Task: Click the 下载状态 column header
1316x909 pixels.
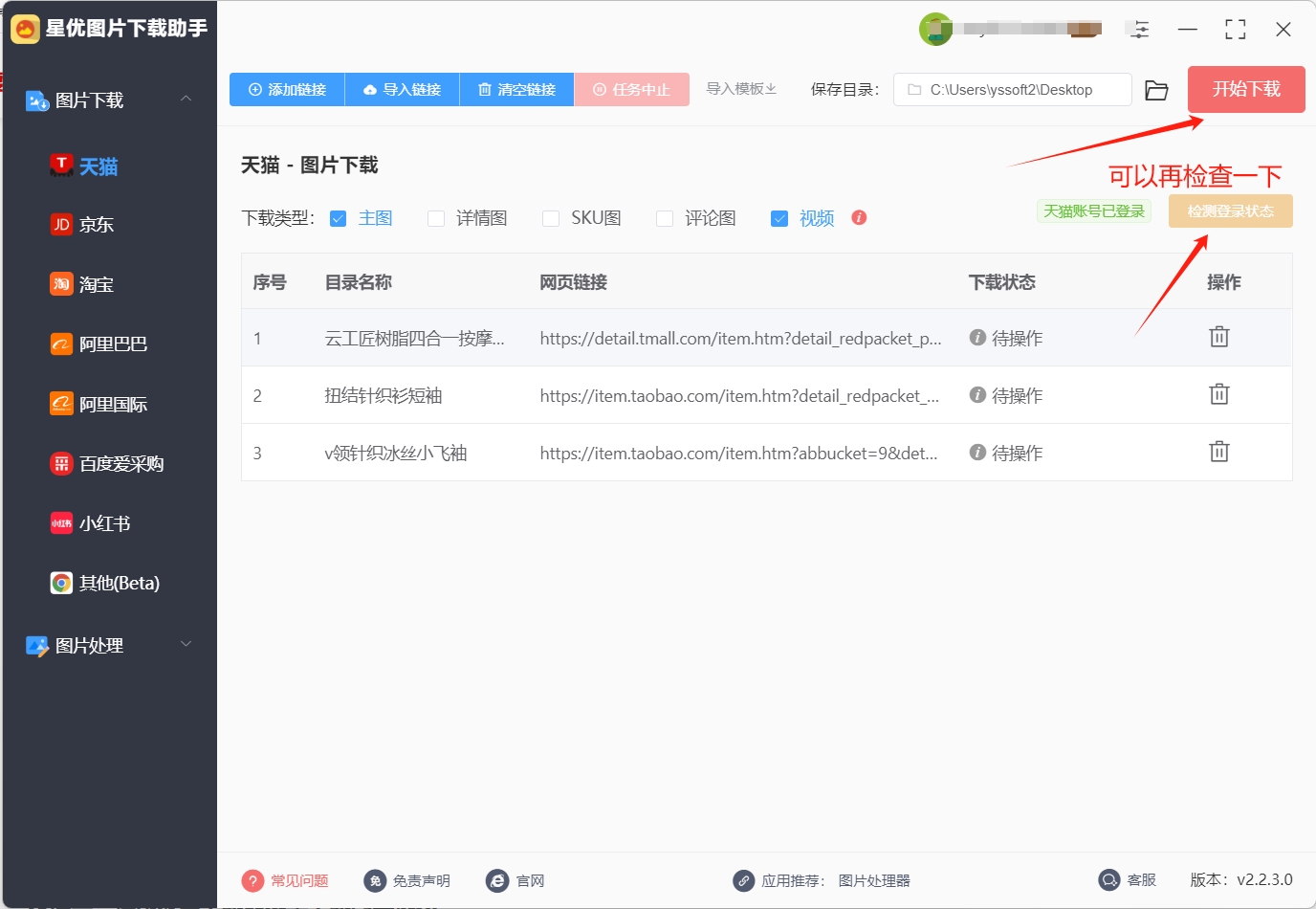Action: (x=1001, y=282)
